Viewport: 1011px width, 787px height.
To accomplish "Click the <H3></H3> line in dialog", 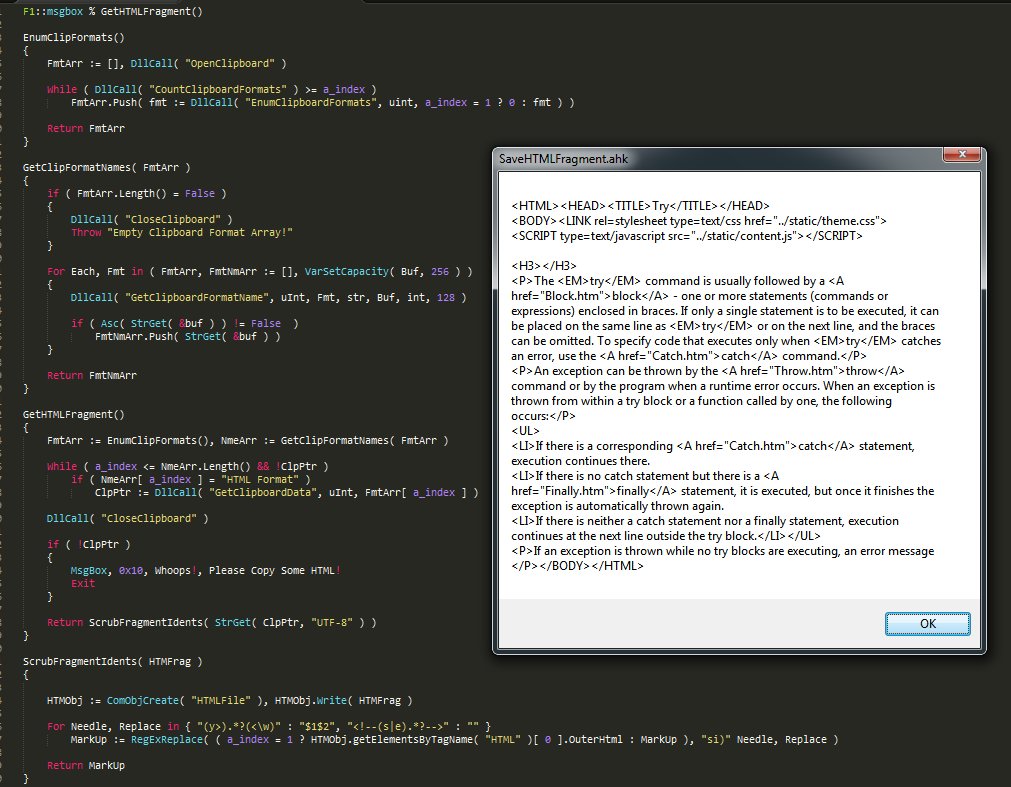I will point(544,266).
